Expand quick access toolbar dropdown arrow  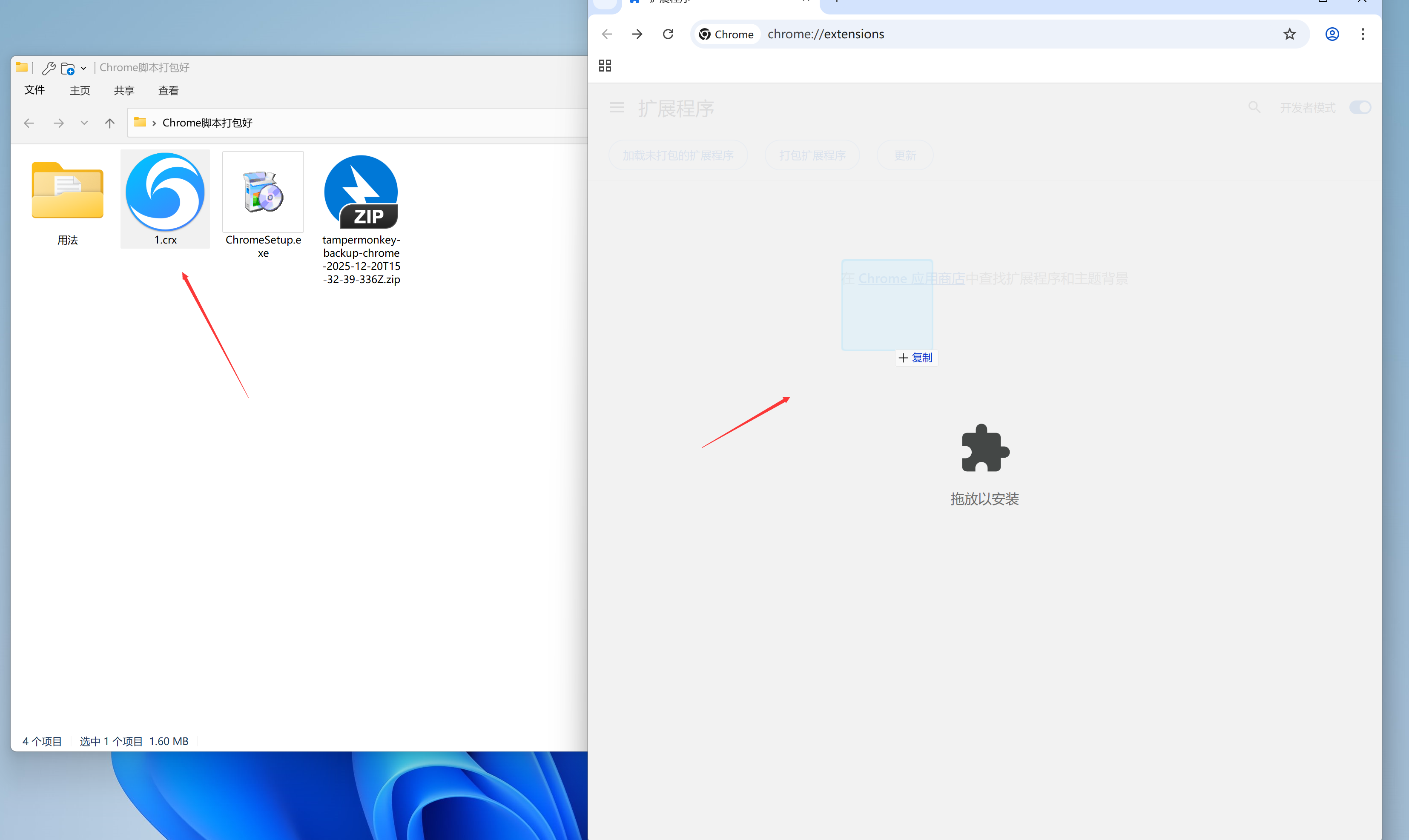(84, 69)
